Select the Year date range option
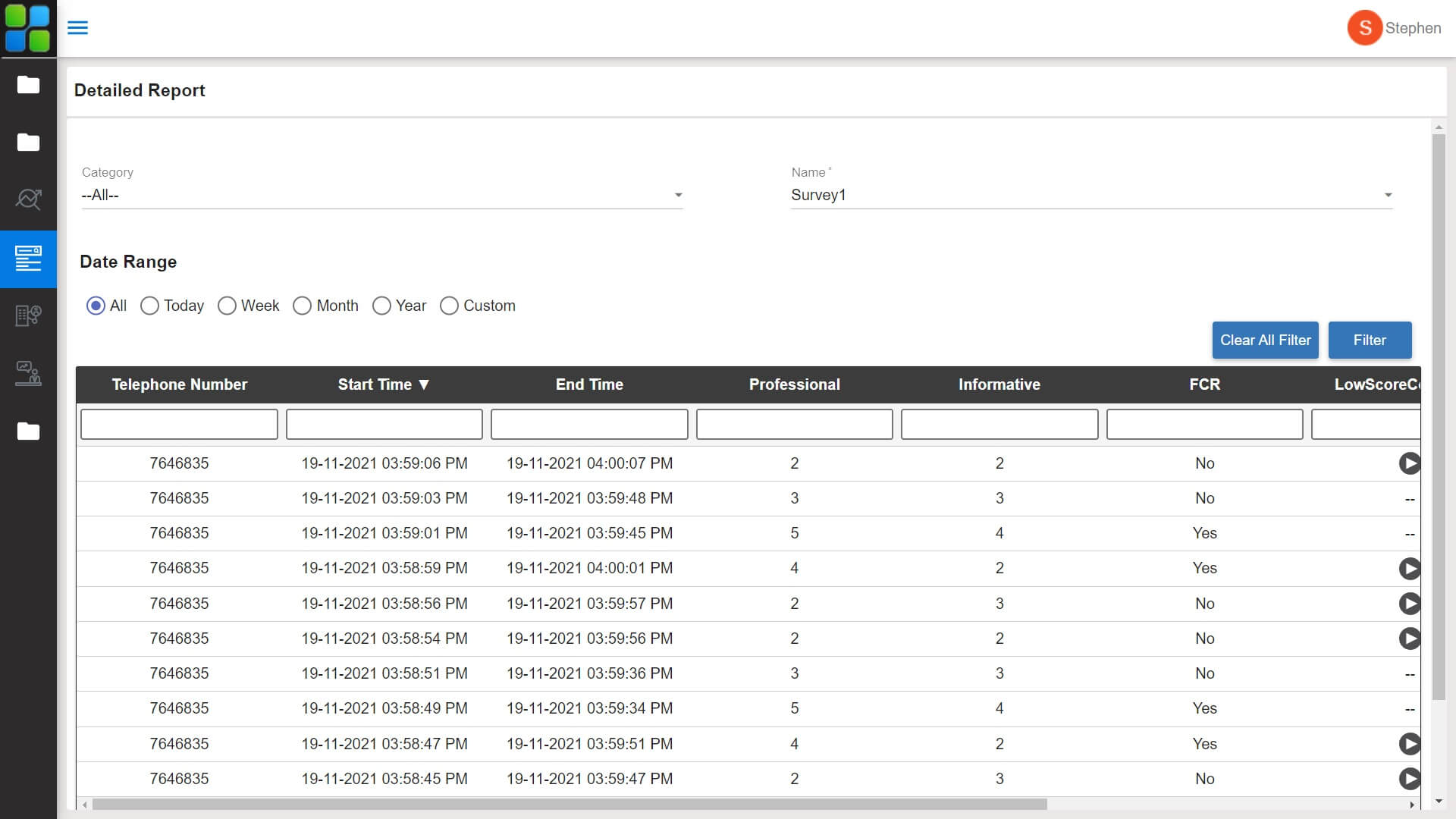 pos(381,306)
